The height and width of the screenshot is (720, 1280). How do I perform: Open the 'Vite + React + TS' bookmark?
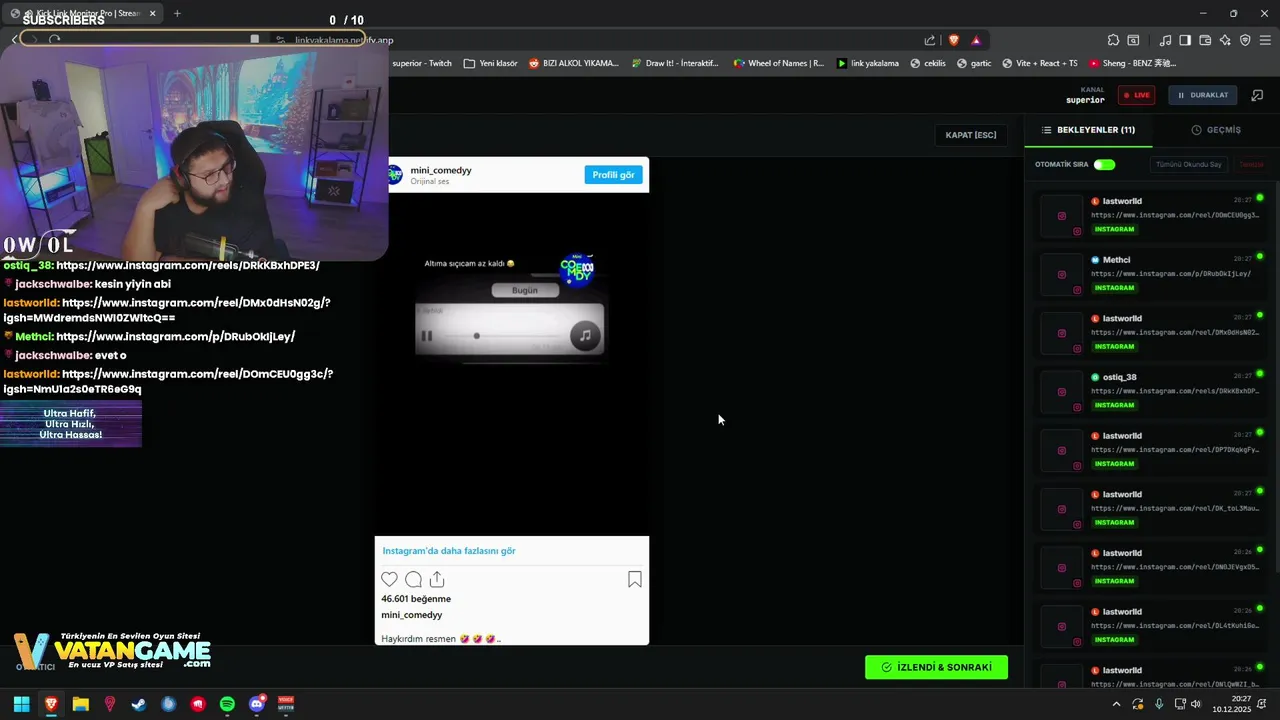[x=1039, y=63]
